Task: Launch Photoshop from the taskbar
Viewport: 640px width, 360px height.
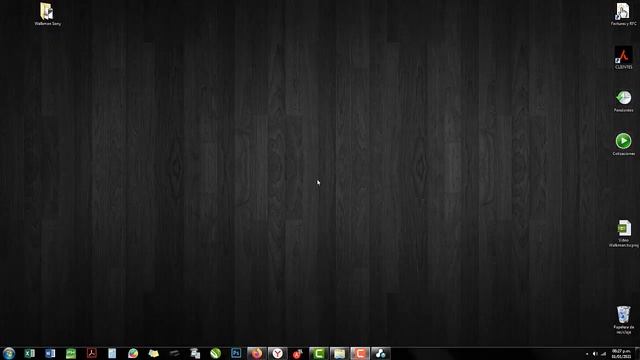Action: coord(236,353)
